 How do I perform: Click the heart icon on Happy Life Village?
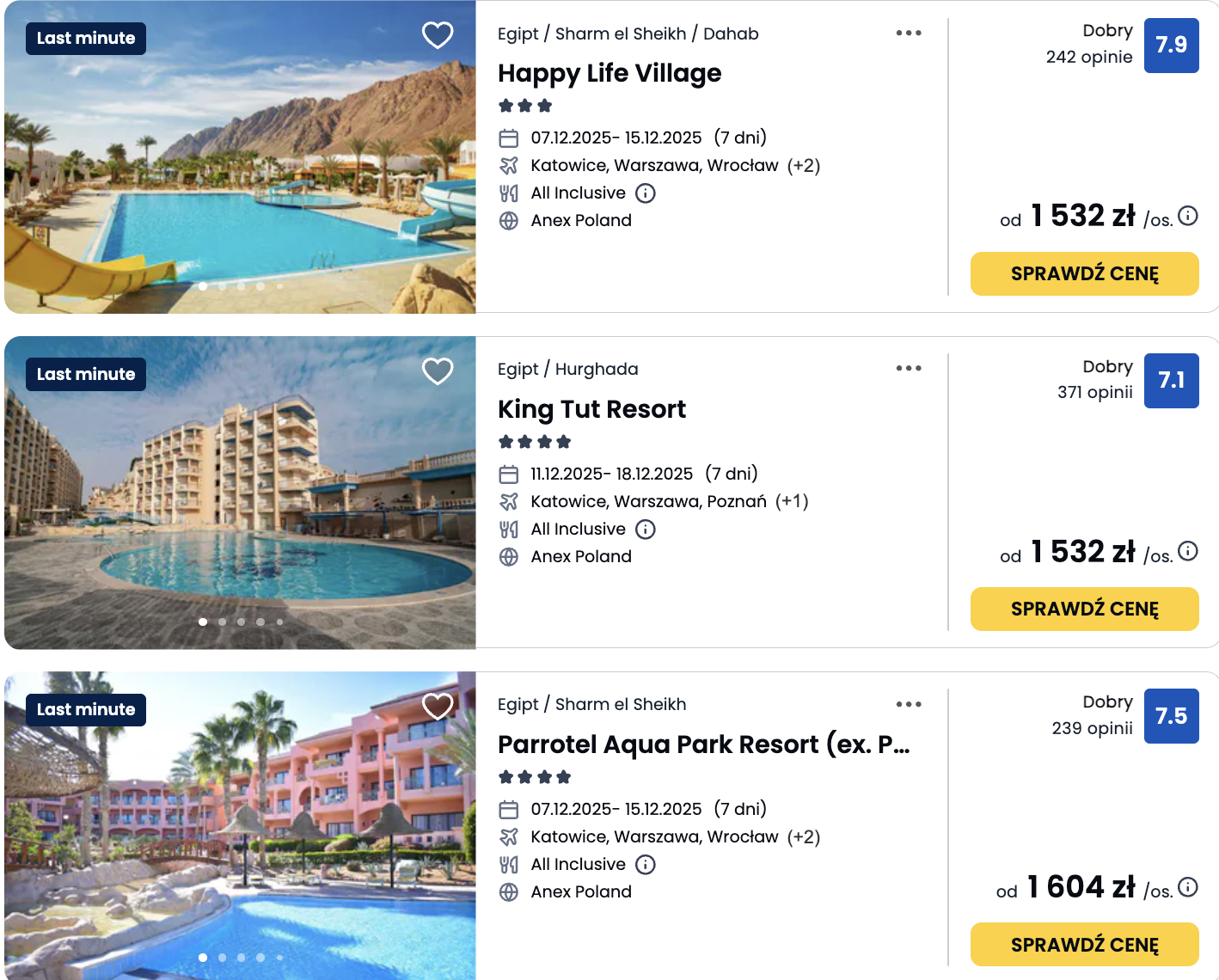click(x=438, y=34)
